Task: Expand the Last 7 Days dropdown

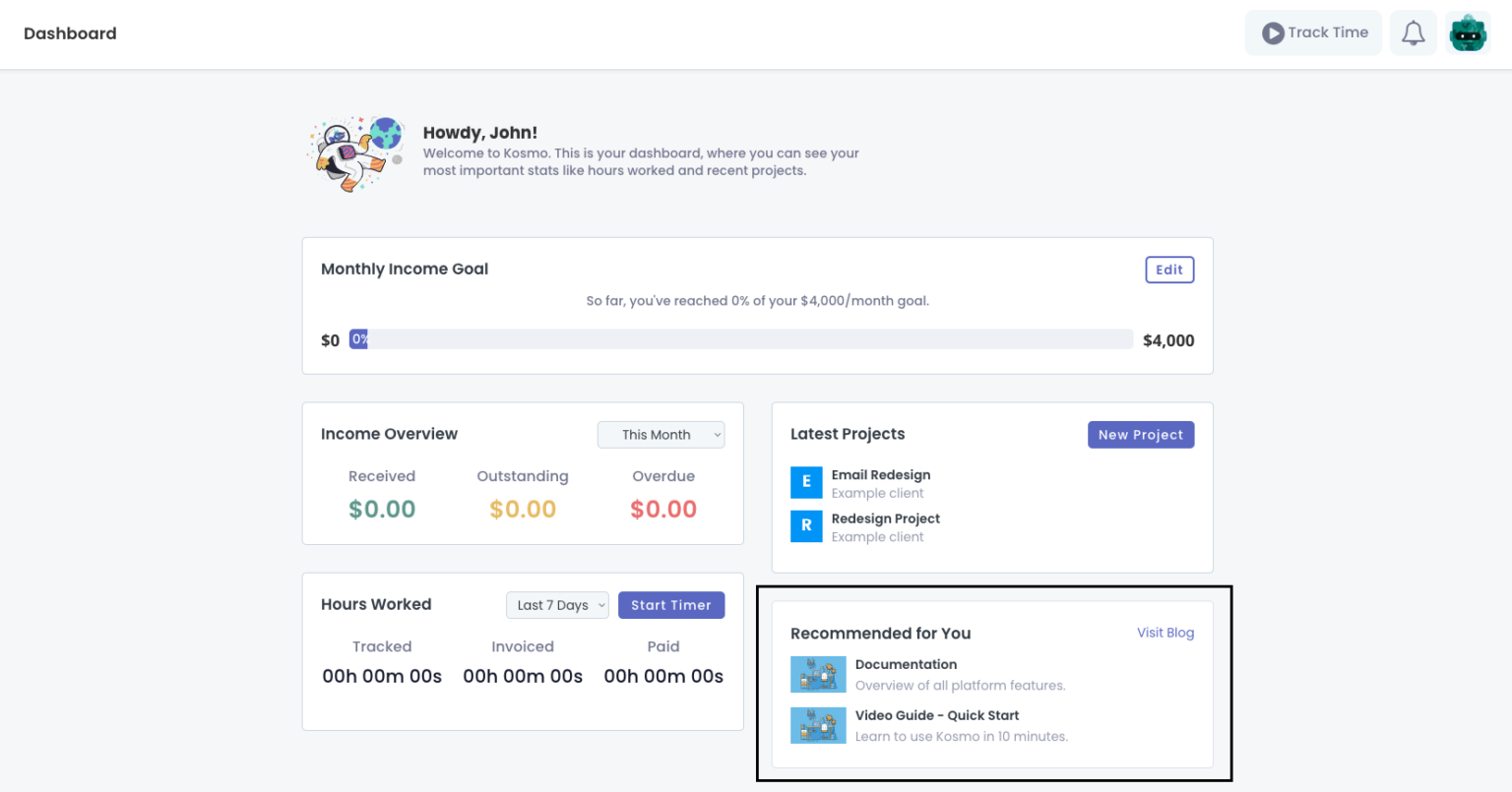Action: 557,605
